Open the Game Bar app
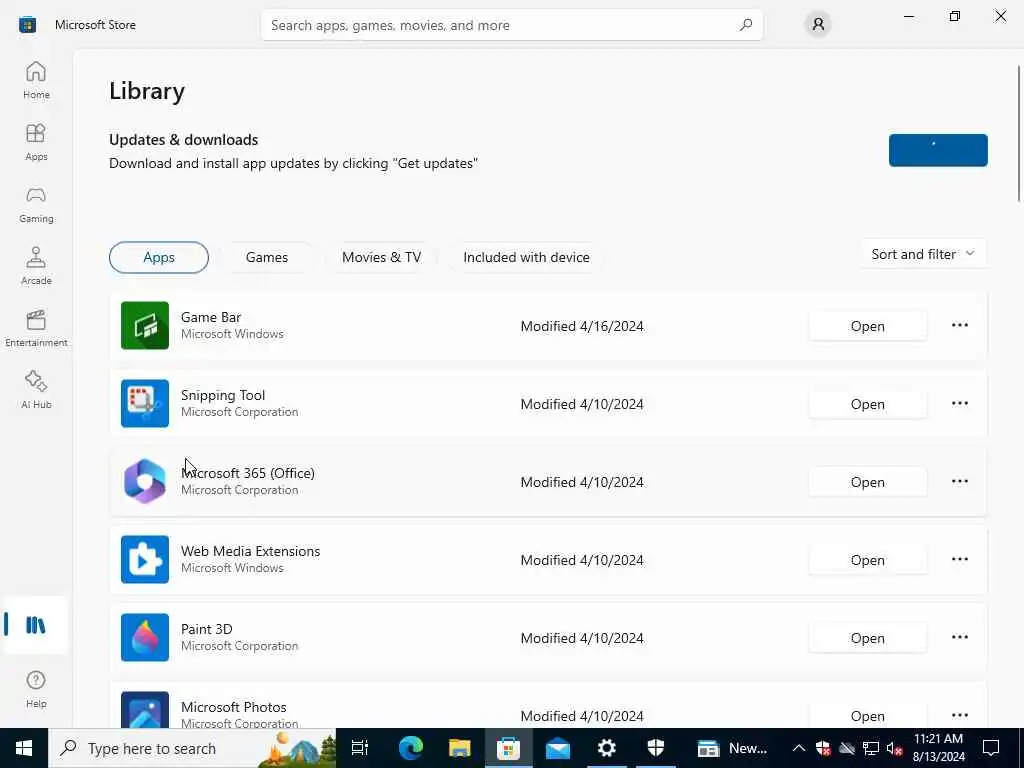 [x=867, y=326]
